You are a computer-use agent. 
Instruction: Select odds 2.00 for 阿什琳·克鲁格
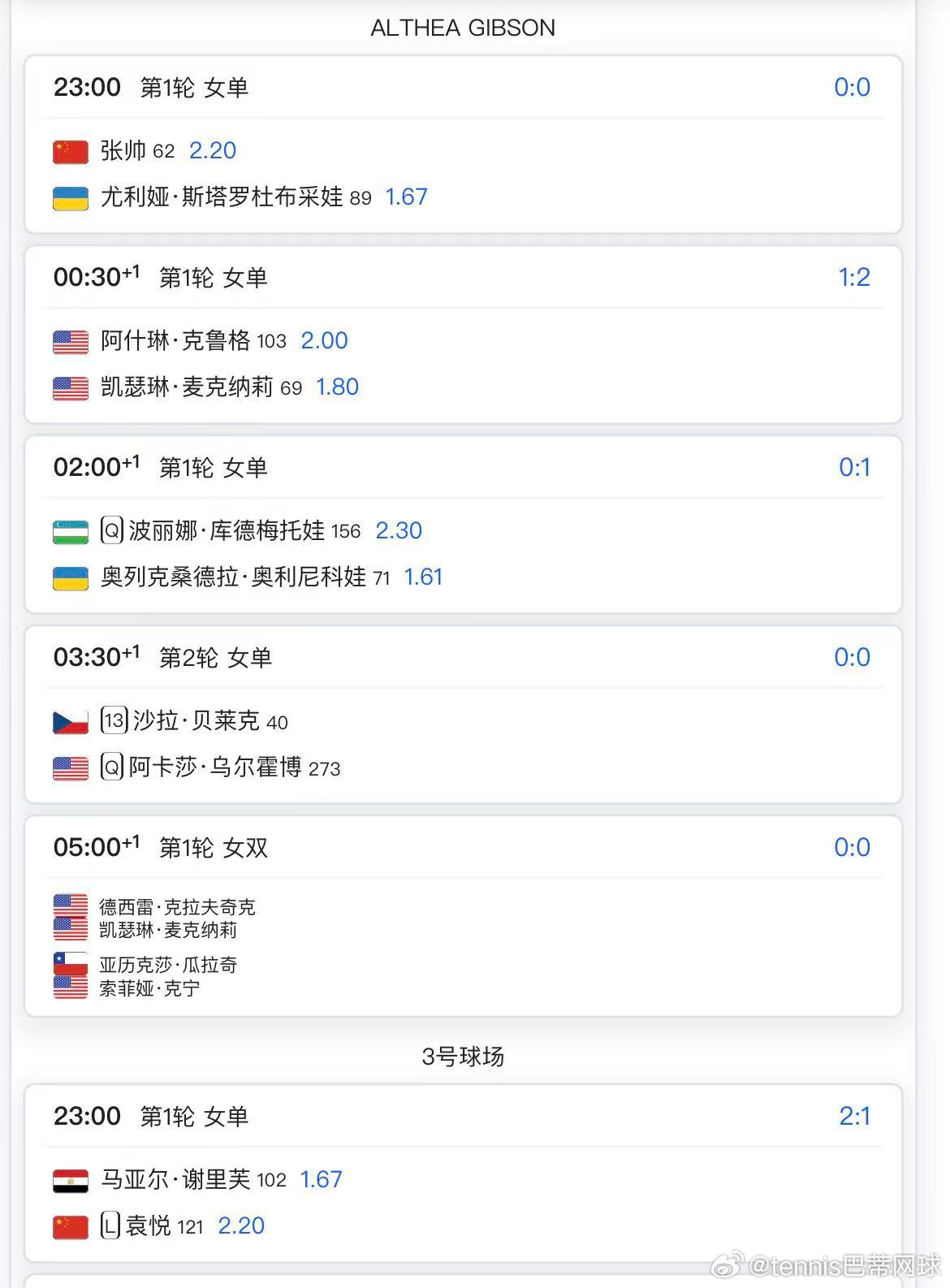pyautogui.click(x=324, y=340)
